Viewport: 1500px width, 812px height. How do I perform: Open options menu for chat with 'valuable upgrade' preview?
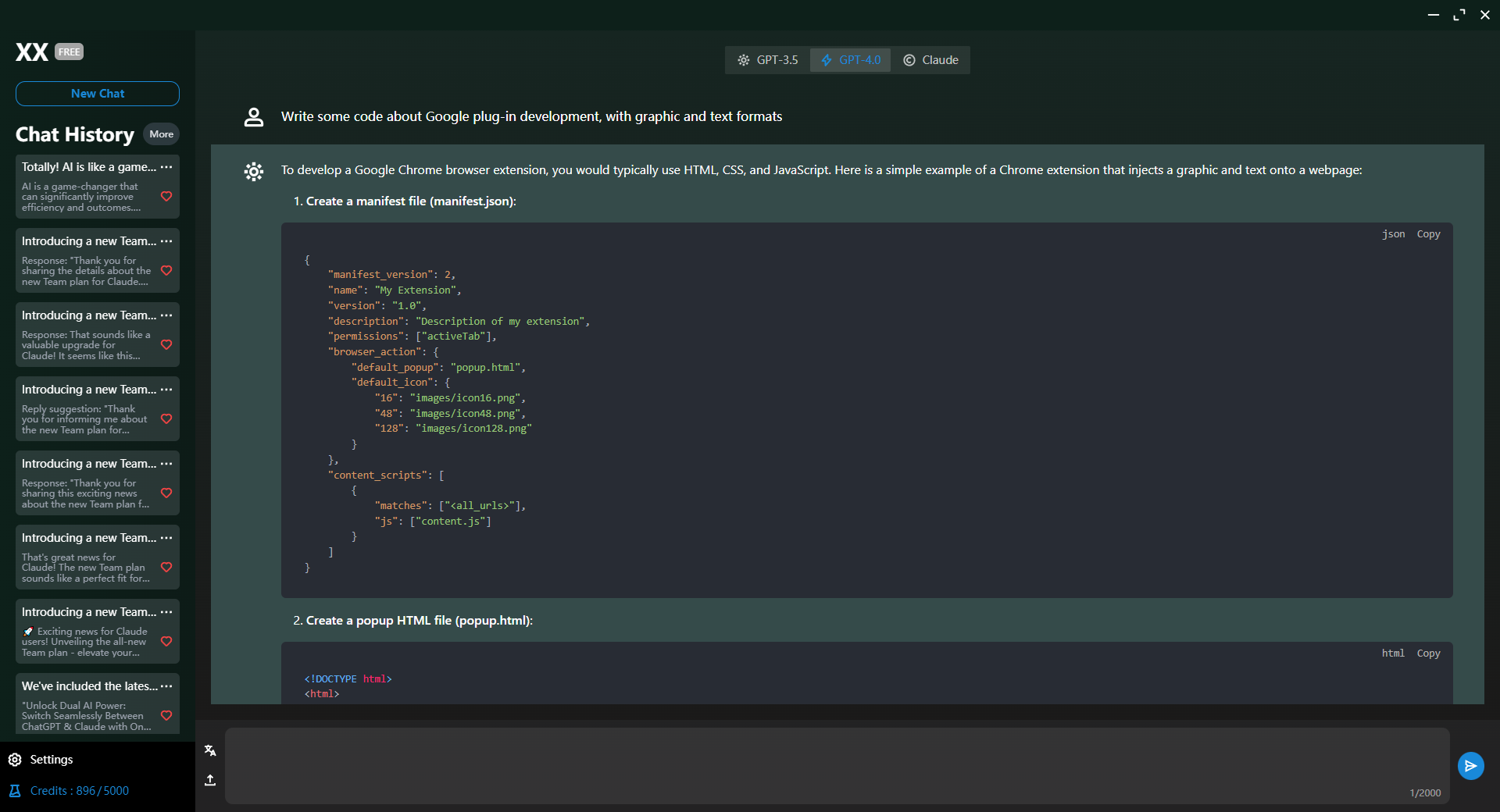click(166, 315)
